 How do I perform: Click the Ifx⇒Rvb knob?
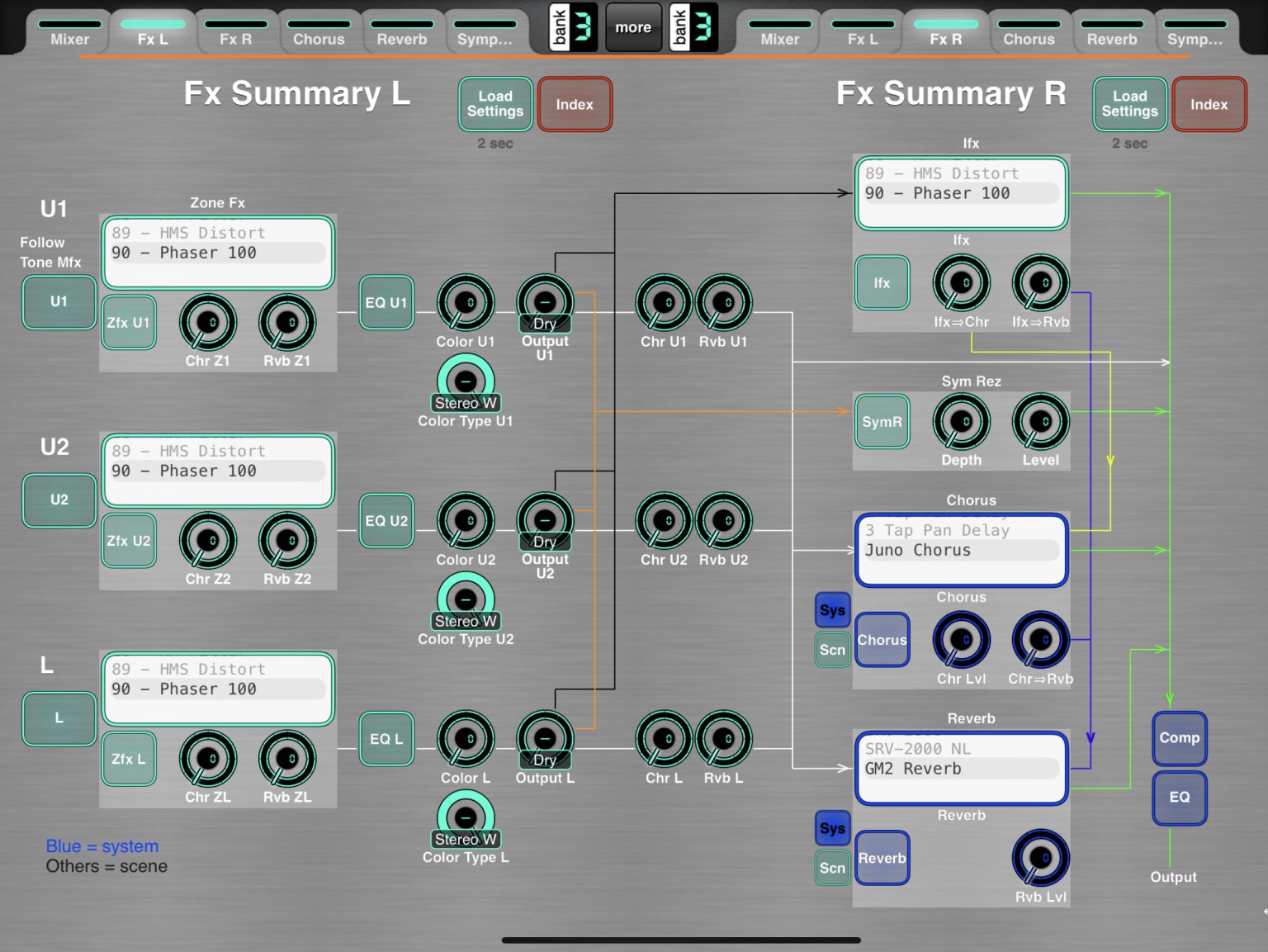[1040, 282]
